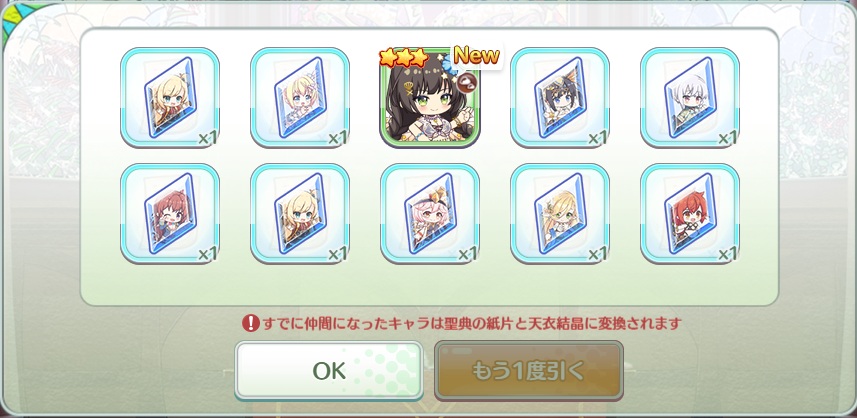The image size is (857, 418).
Task: Choose the top-row blonde green-eyed character shard
Action: pos(169,97)
